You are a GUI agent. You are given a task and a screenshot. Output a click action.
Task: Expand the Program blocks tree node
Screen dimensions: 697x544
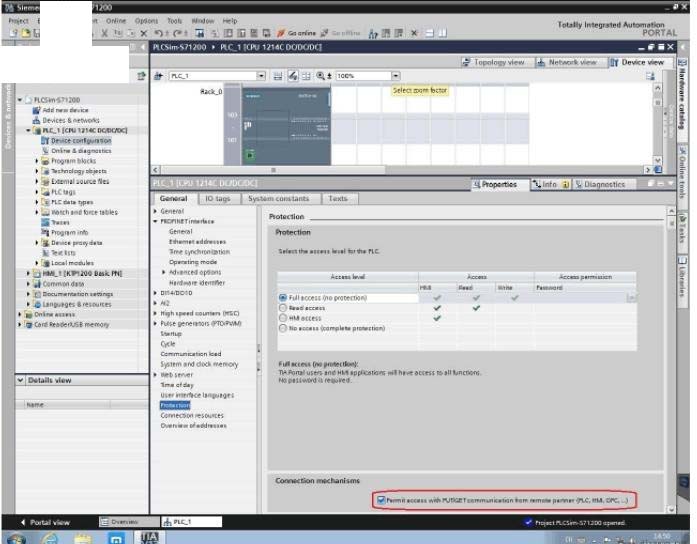(37, 161)
